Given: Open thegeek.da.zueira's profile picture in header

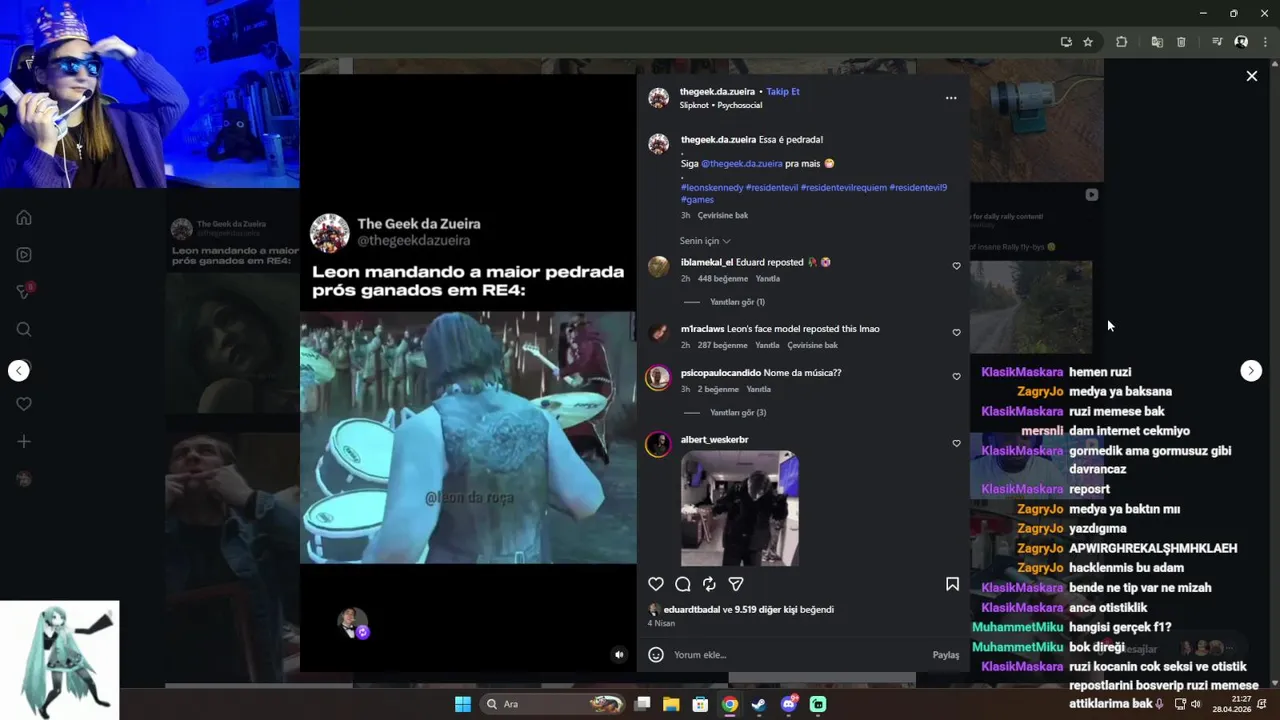Looking at the screenshot, I should [658, 97].
